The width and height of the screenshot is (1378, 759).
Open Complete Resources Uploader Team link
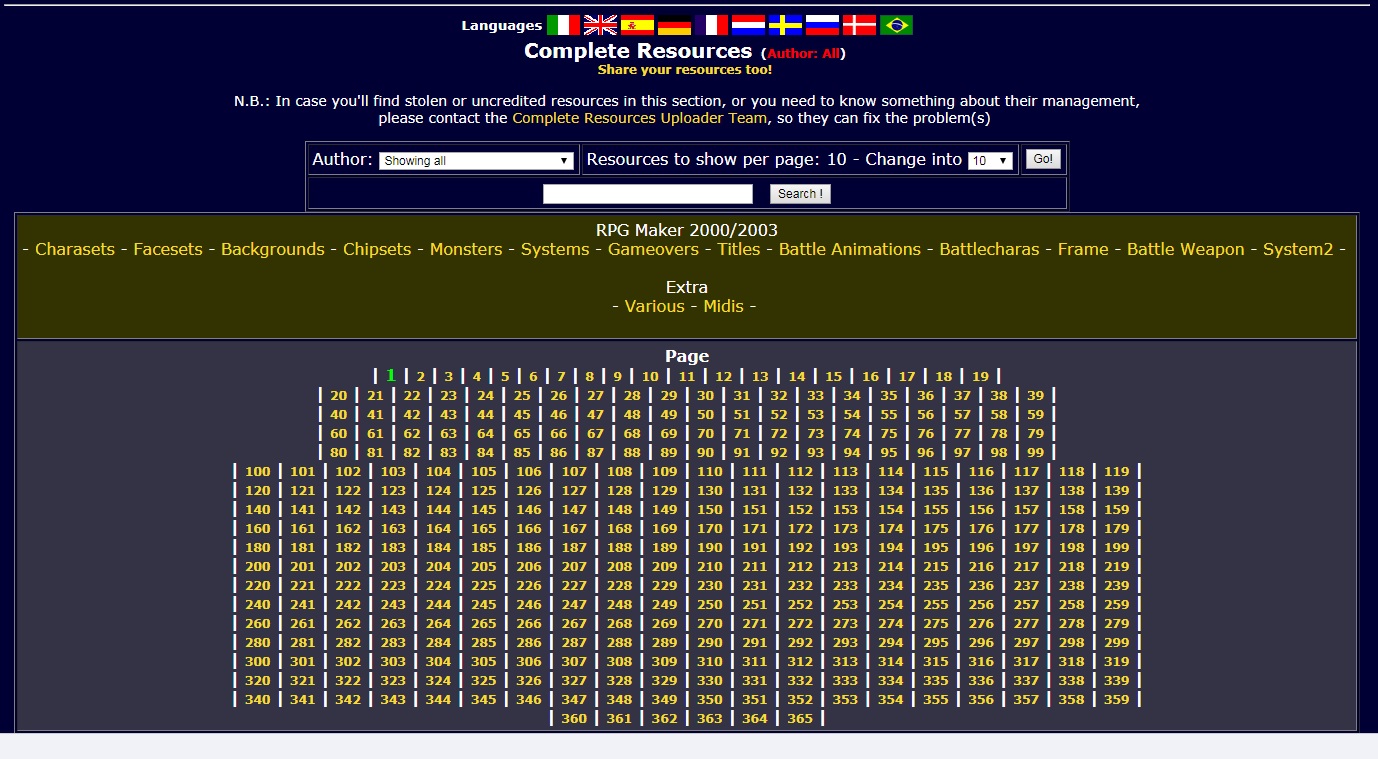click(640, 118)
